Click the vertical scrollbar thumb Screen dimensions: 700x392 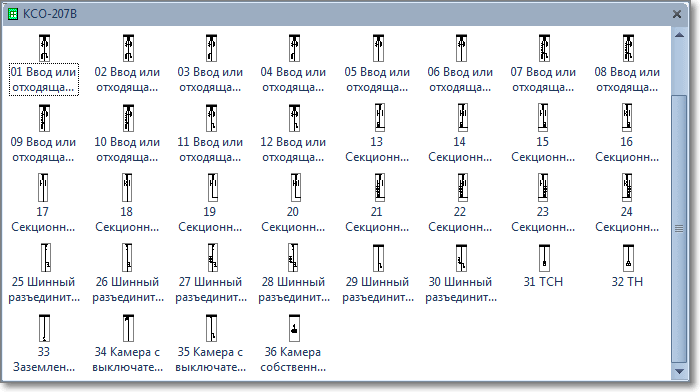tap(679, 229)
